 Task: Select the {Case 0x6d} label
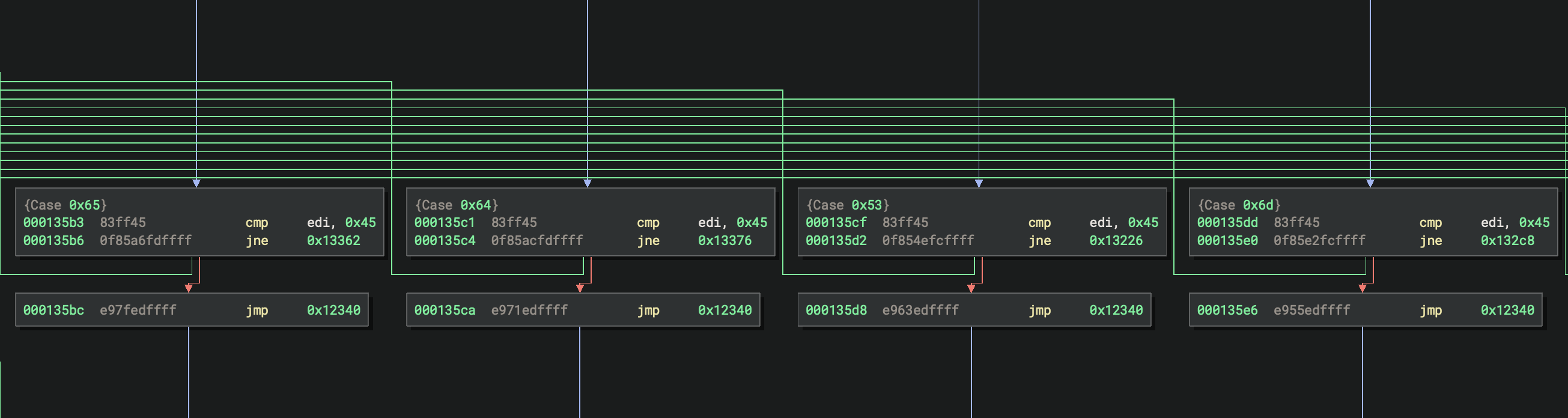[x=1239, y=205]
